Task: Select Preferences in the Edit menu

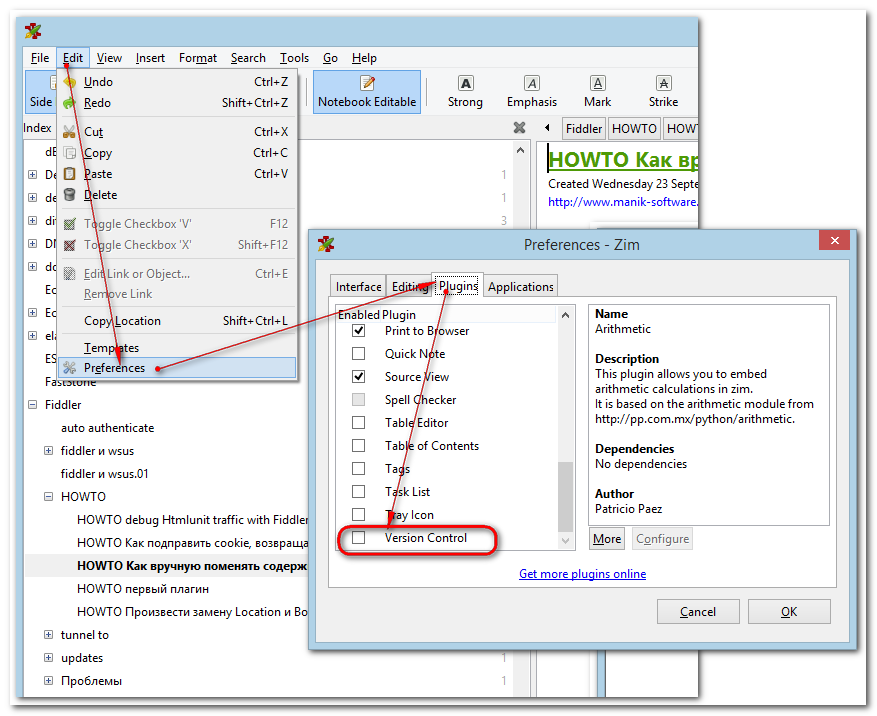Action: 114,368
